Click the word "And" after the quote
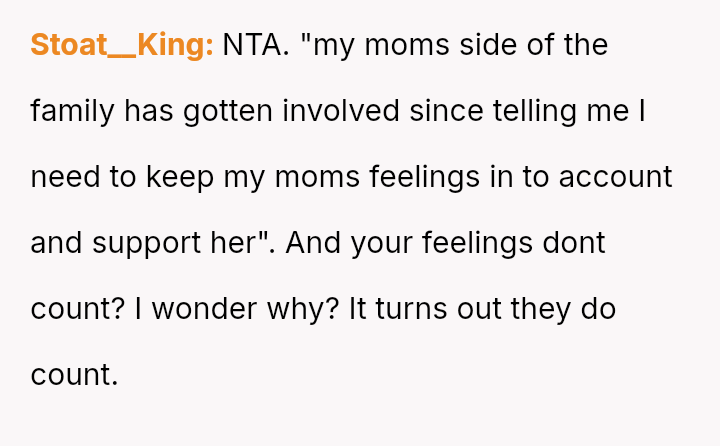Viewport: 720px width, 446px height. (x=313, y=243)
